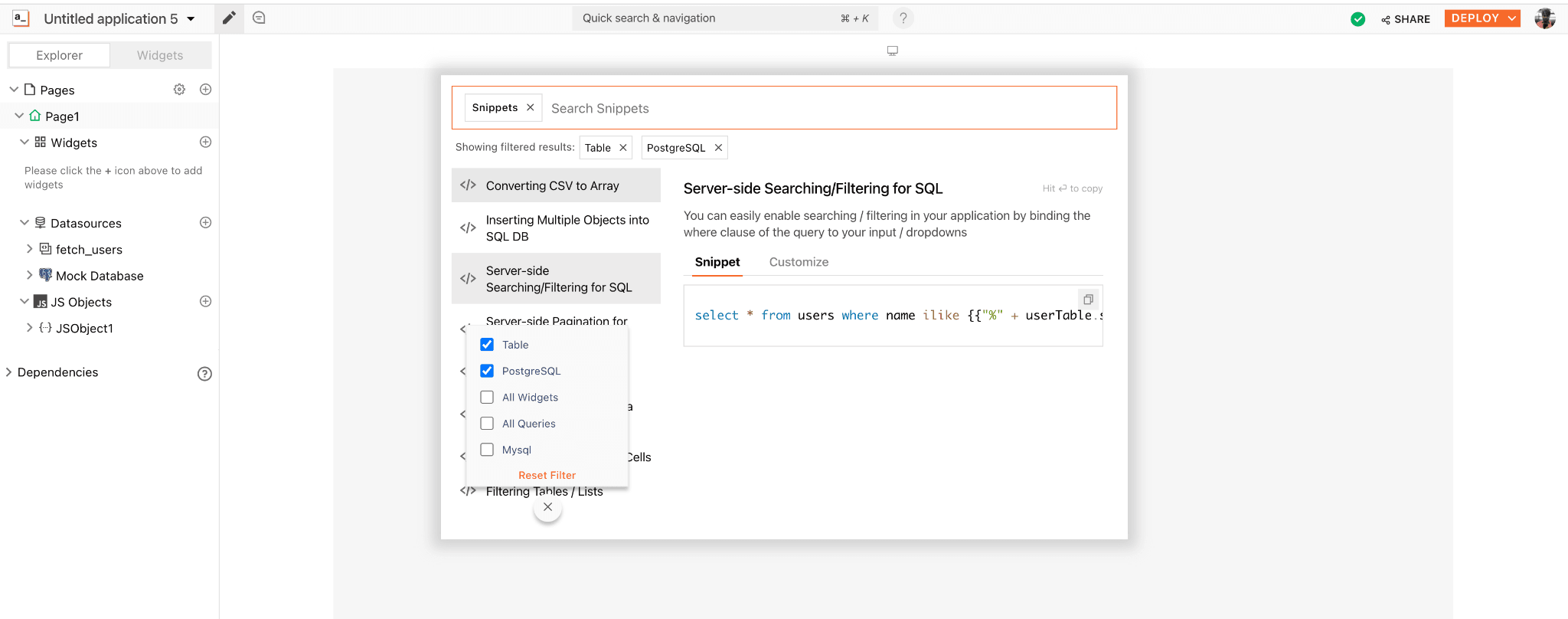
Task: Switch to the Customize tab
Action: point(799,262)
